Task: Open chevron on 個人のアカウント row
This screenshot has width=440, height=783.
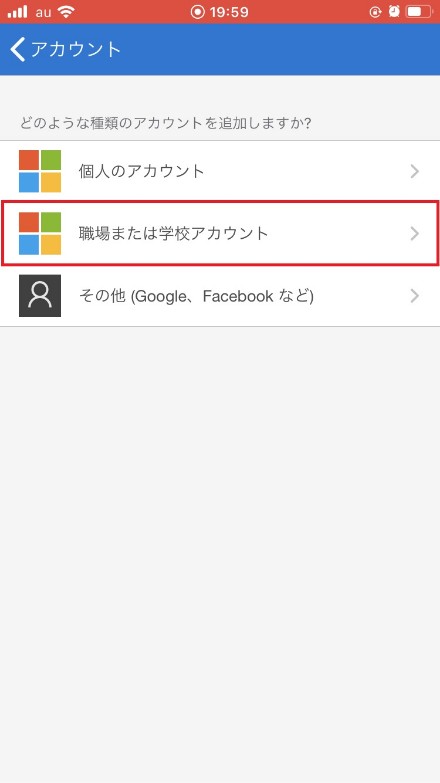Action: coord(415,172)
